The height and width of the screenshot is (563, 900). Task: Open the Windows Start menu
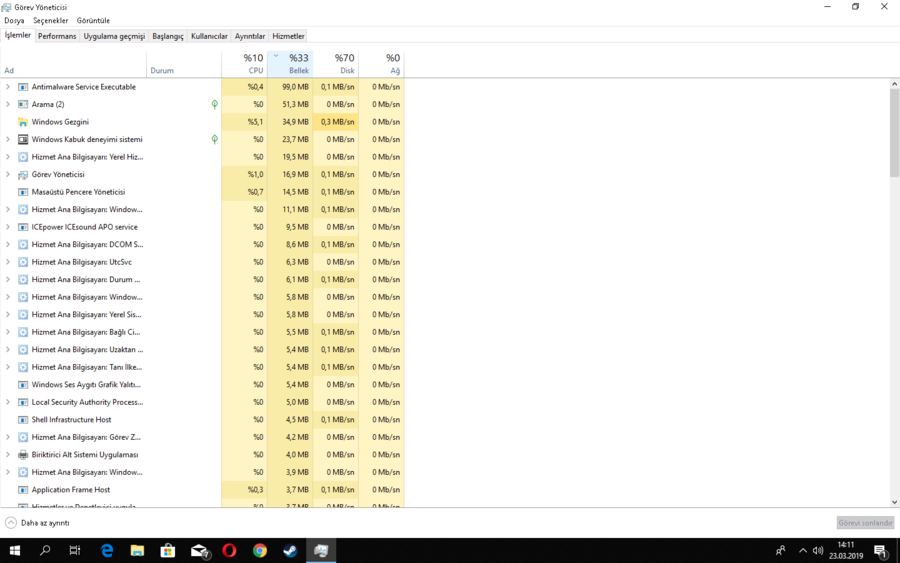[15, 551]
